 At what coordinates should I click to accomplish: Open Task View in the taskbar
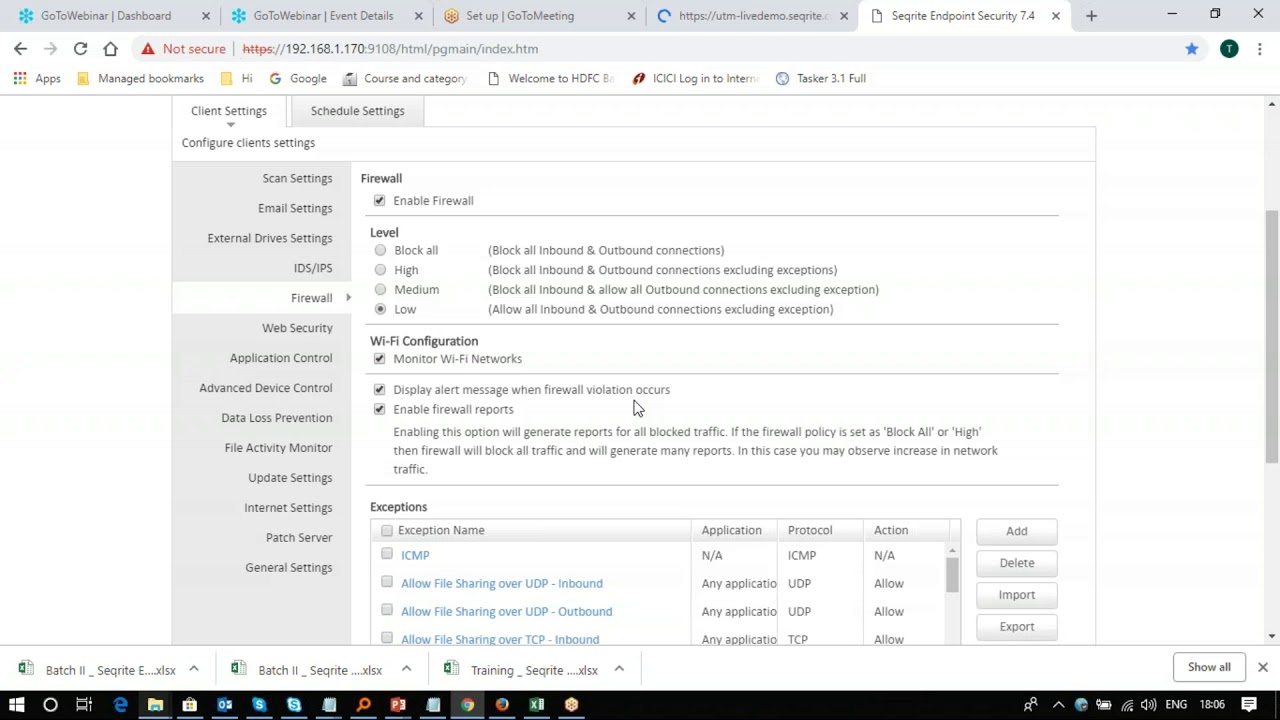click(84, 705)
